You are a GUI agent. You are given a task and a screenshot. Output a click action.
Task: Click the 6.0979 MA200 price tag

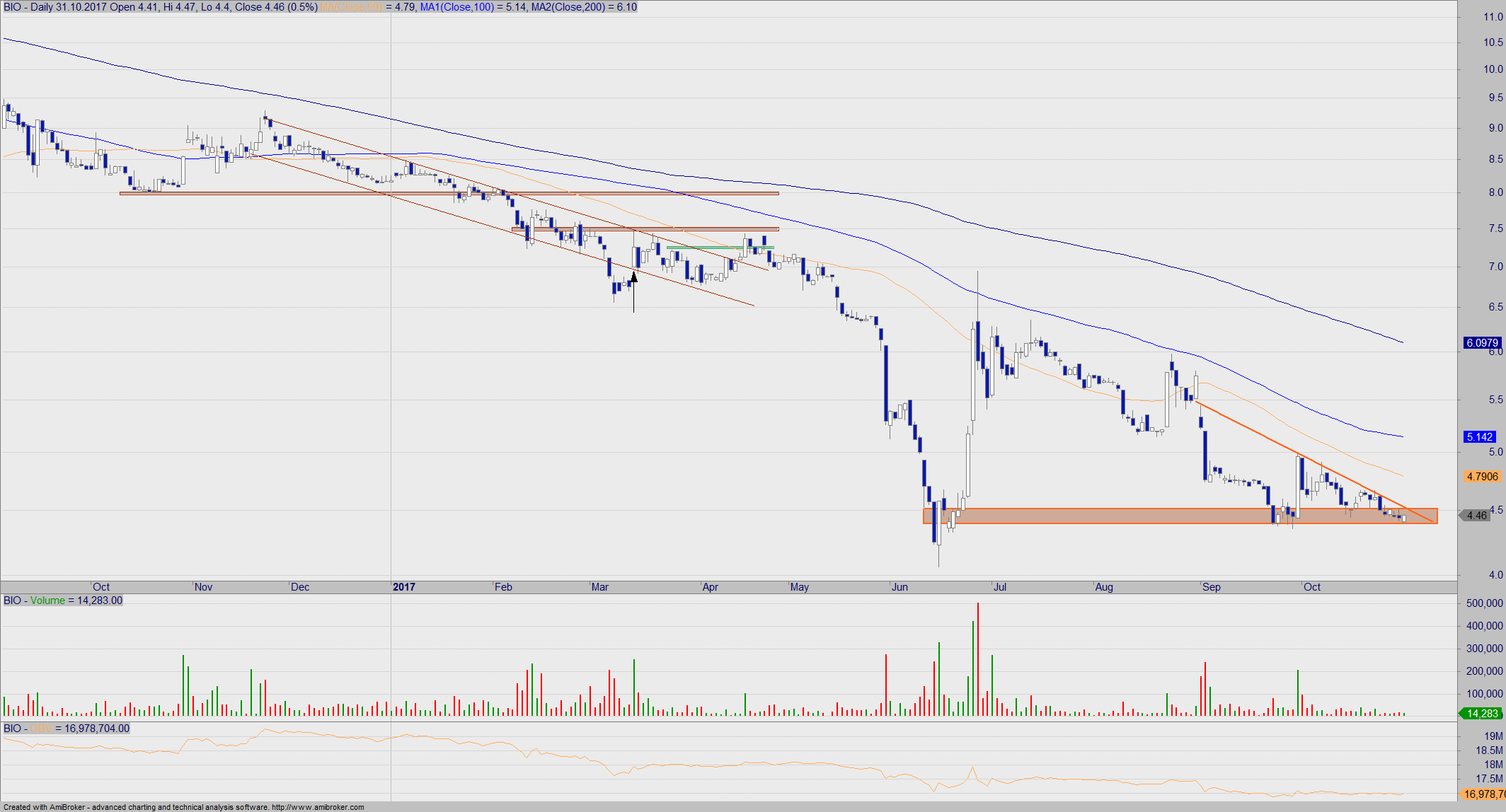point(1482,343)
